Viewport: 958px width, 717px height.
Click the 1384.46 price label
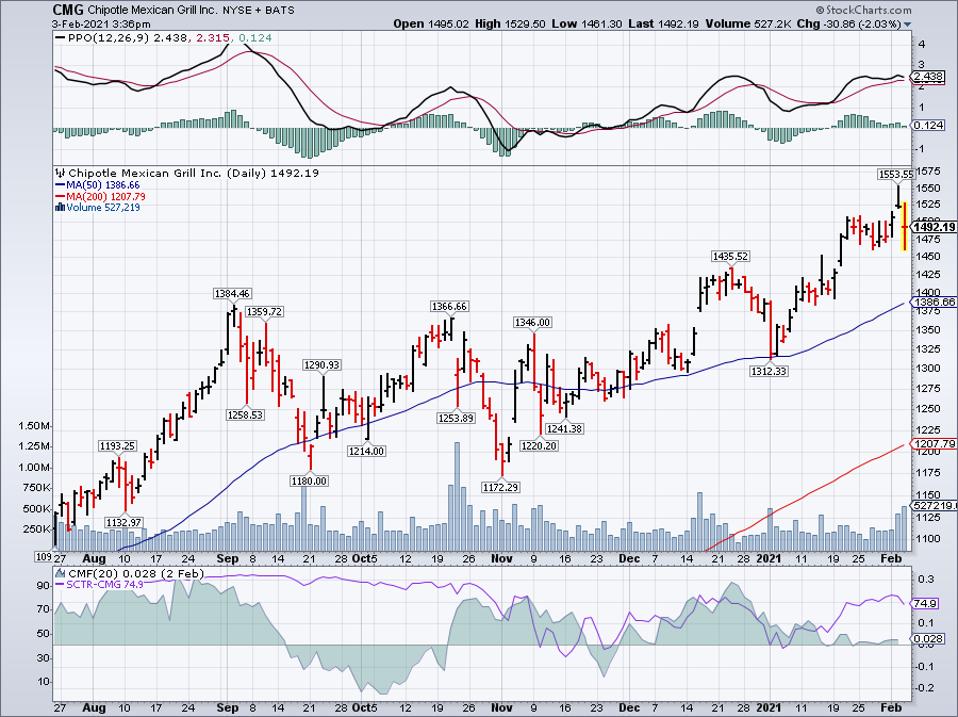(232, 294)
